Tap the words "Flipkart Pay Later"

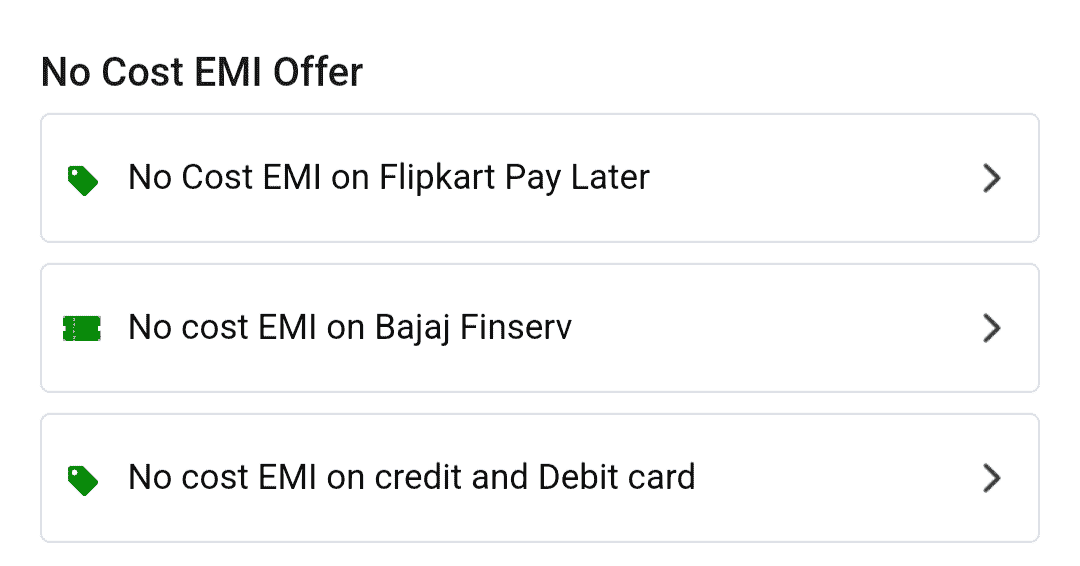click(x=514, y=178)
